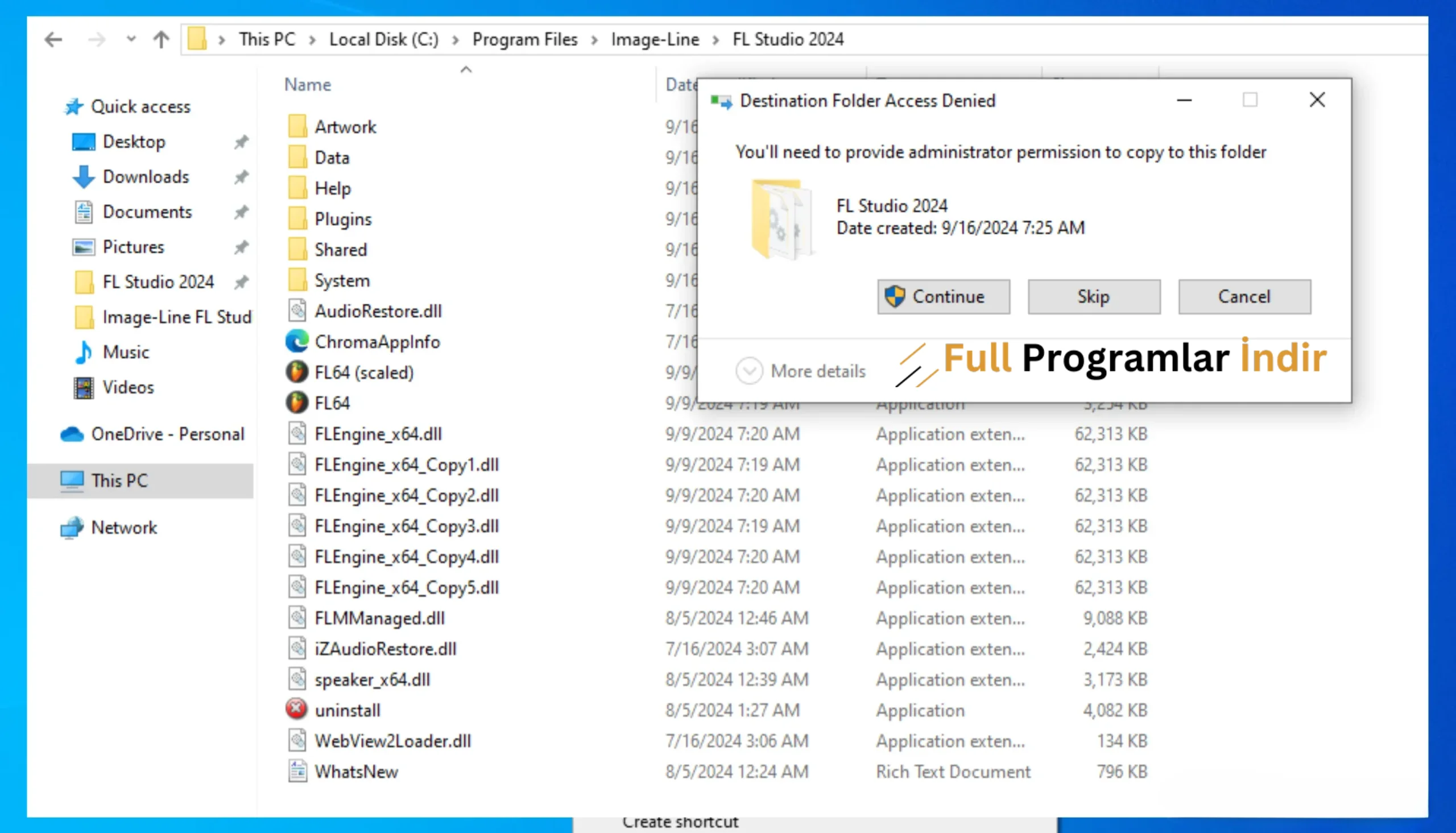The image size is (1456, 833).
Task: Click the Forward navigation arrow
Action: pyautogui.click(x=96, y=39)
